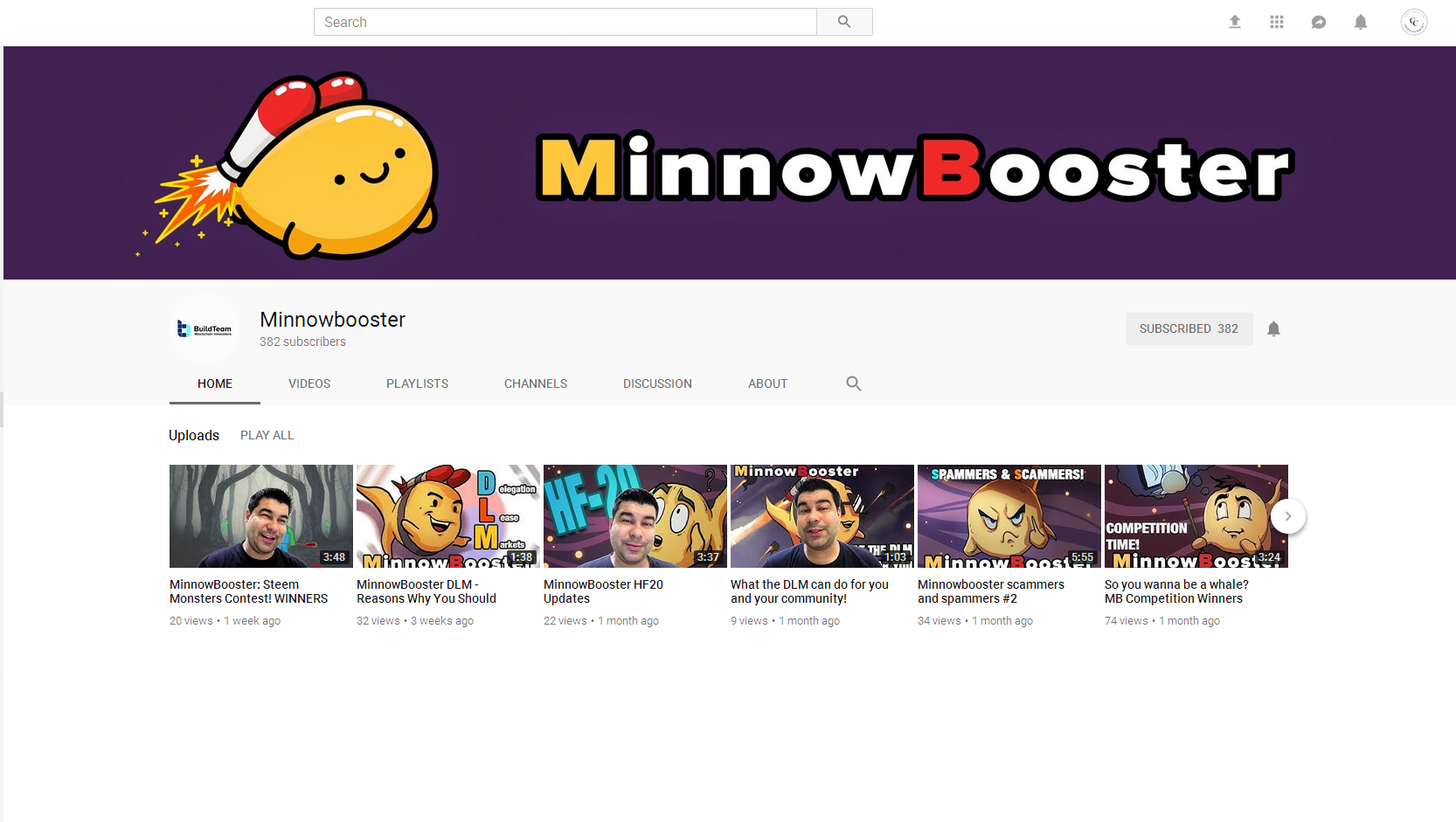This screenshot has width=1456, height=822.
Task: Open the DLM Reasons video thumbnail
Action: [x=448, y=516]
